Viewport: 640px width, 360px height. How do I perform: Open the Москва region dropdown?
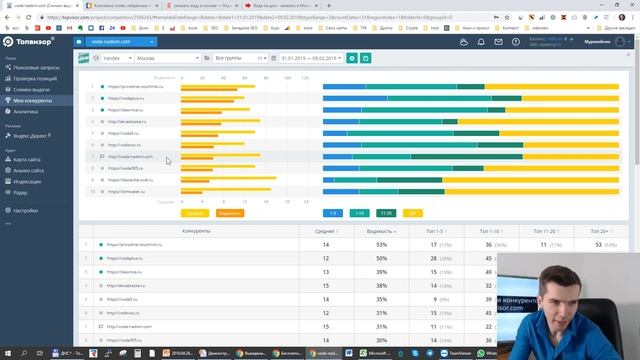[167, 58]
